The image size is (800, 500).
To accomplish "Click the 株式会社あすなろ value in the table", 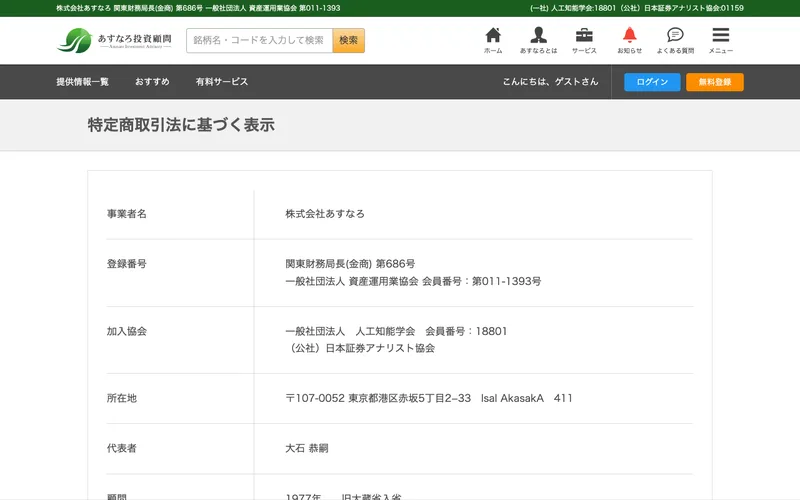I will pyautogui.click(x=325, y=214).
